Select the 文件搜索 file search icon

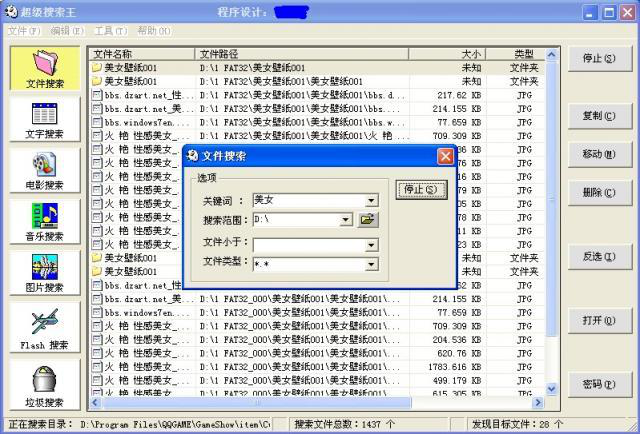pos(45,69)
